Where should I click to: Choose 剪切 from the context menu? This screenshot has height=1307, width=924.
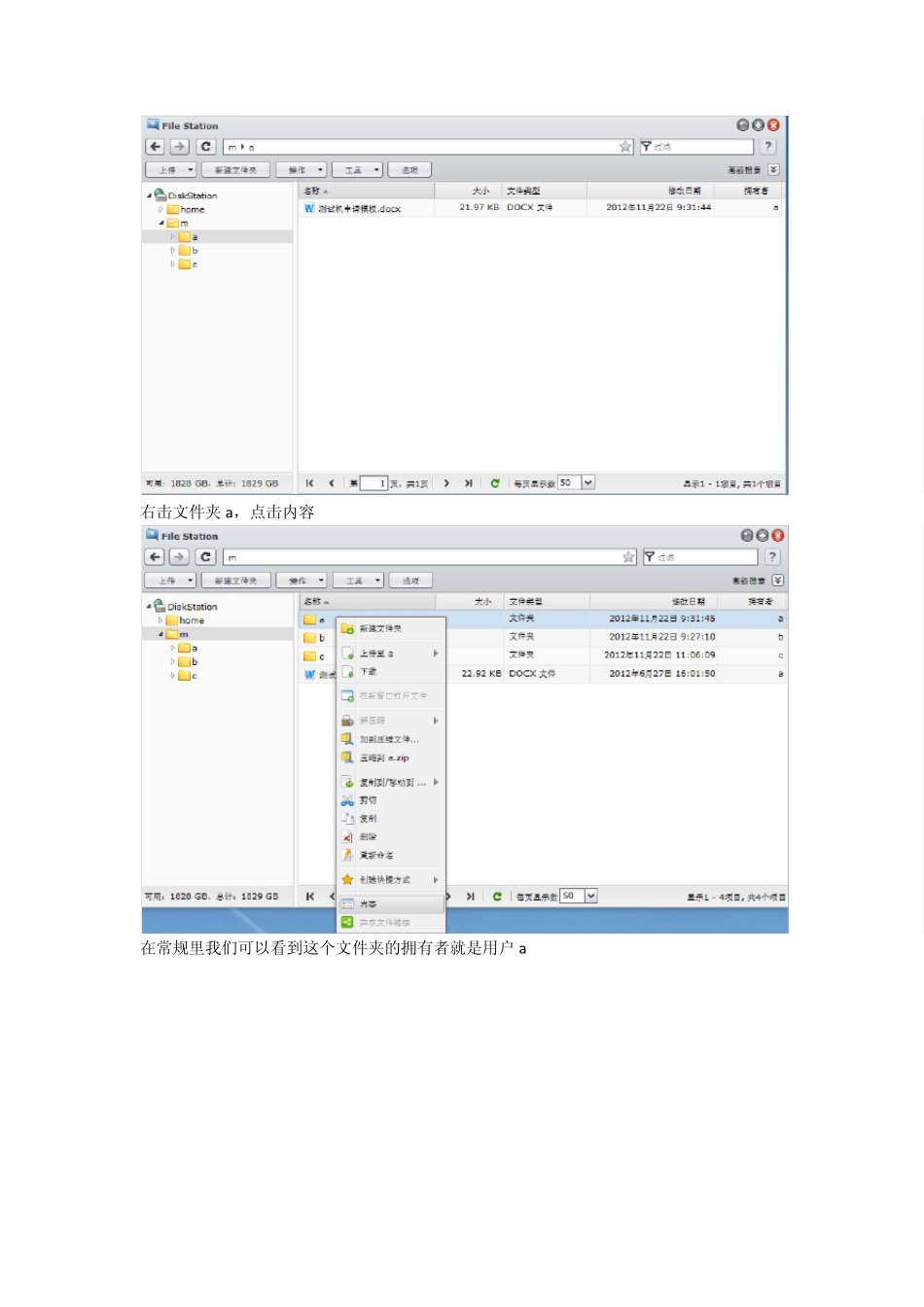coord(391,800)
